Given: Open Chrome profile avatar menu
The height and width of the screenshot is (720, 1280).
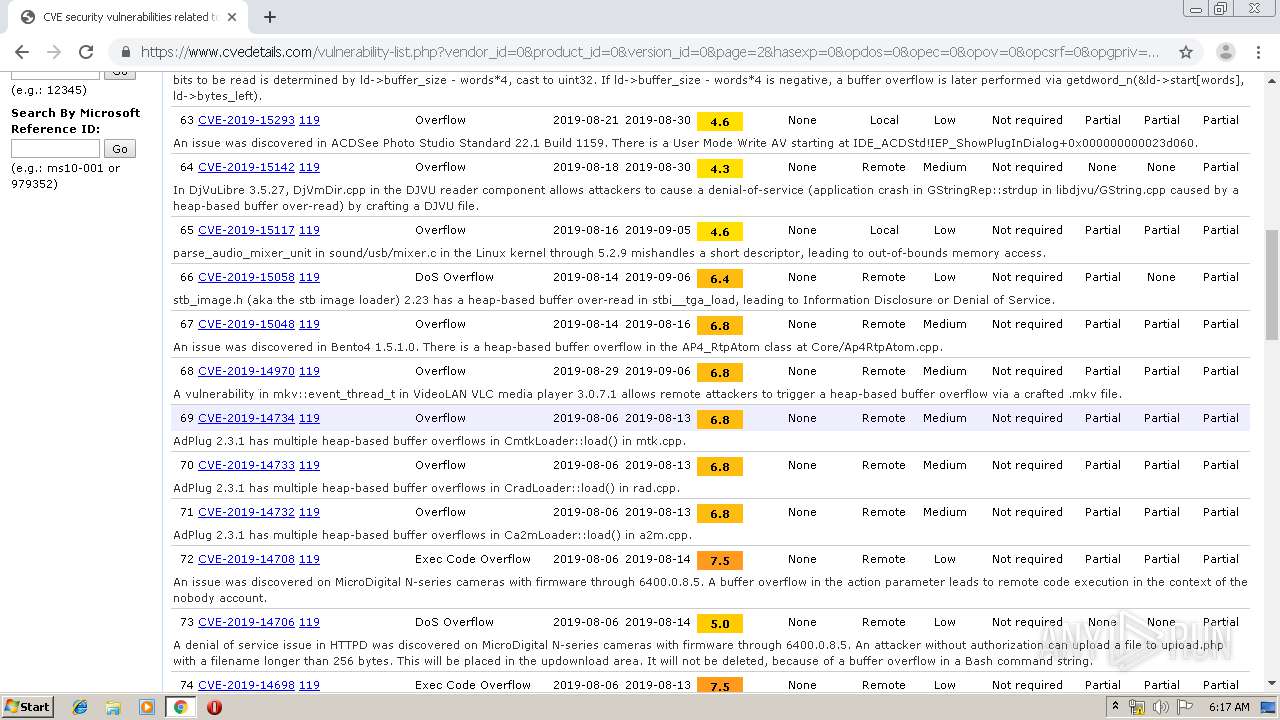Looking at the screenshot, I should [x=1225, y=52].
